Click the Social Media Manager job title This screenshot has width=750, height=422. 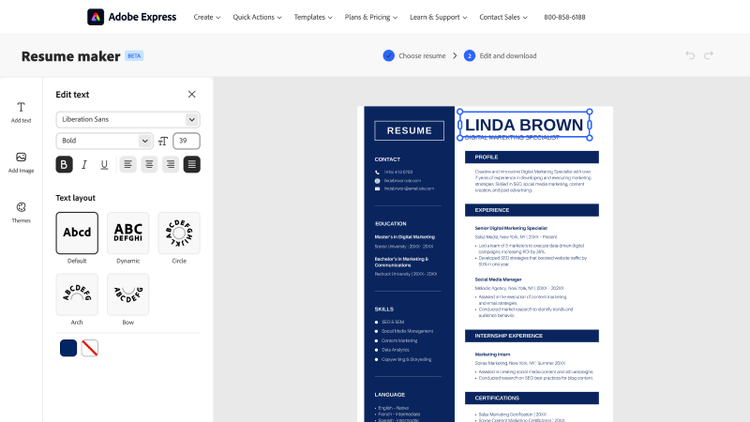coord(498,279)
